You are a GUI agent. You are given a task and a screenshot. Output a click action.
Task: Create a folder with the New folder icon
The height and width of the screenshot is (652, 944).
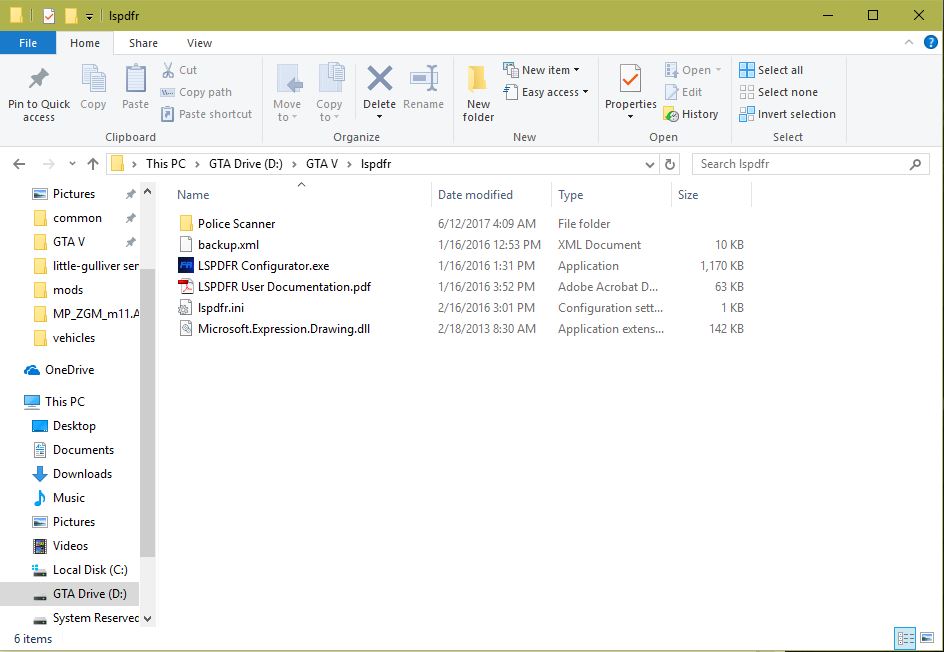(478, 80)
